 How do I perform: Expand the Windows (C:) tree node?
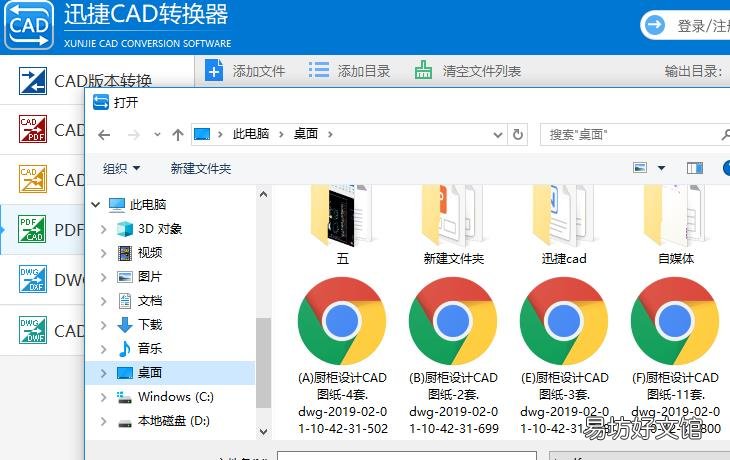pyautogui.click(x=103, y=397)
